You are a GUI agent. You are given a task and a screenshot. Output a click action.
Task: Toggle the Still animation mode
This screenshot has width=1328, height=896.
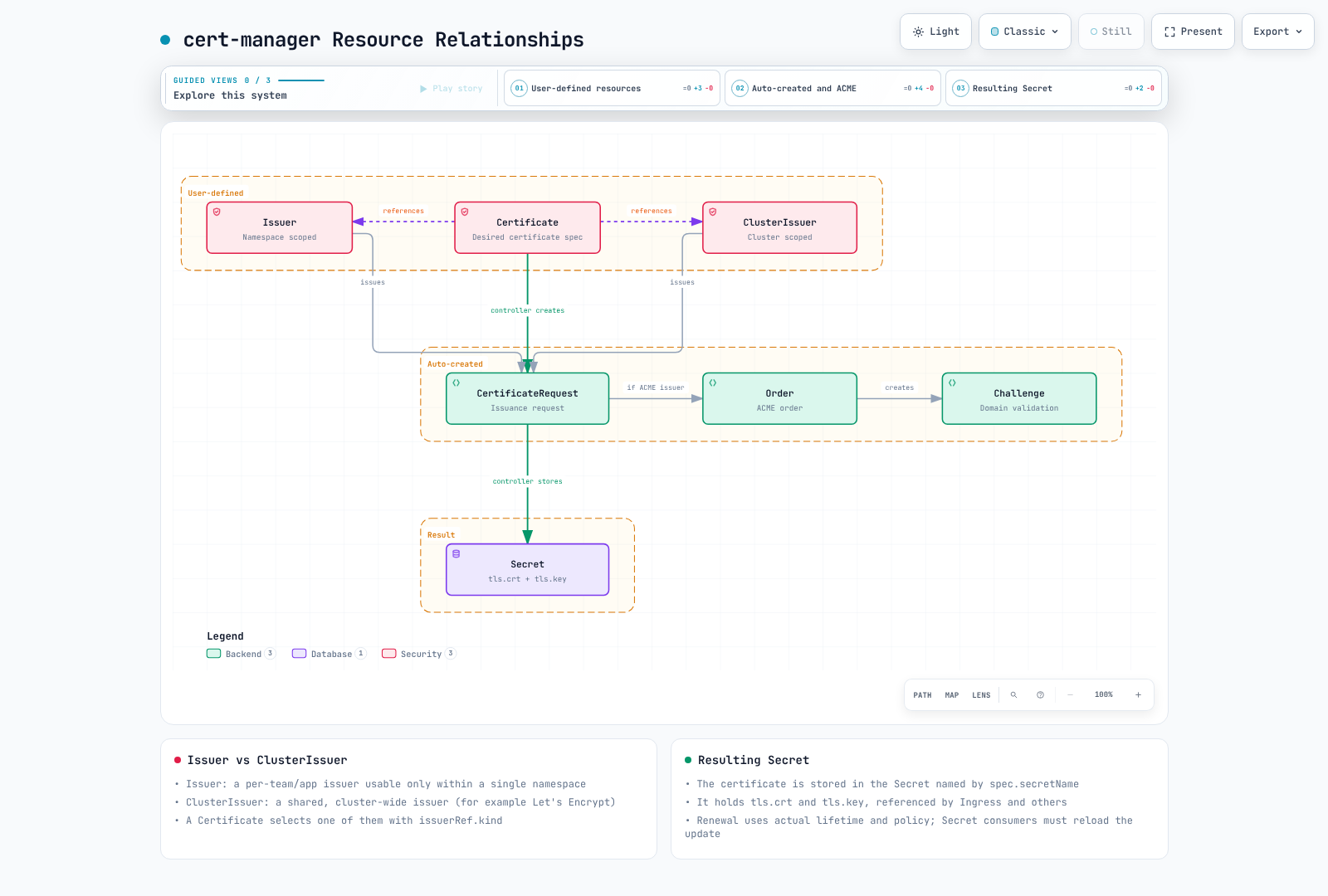1111,32
